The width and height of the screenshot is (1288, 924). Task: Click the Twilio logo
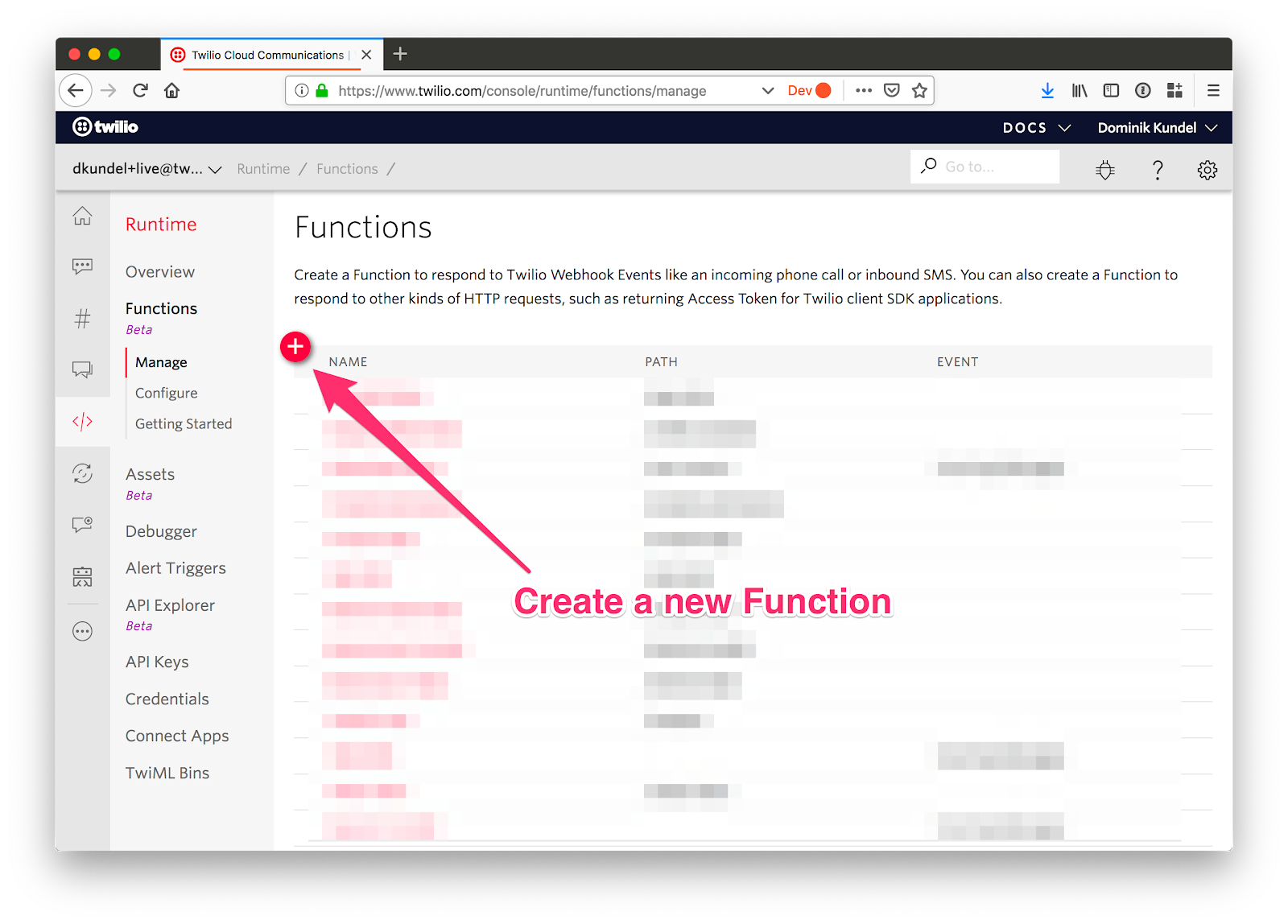pyautogui.click(x=105, y=127)
